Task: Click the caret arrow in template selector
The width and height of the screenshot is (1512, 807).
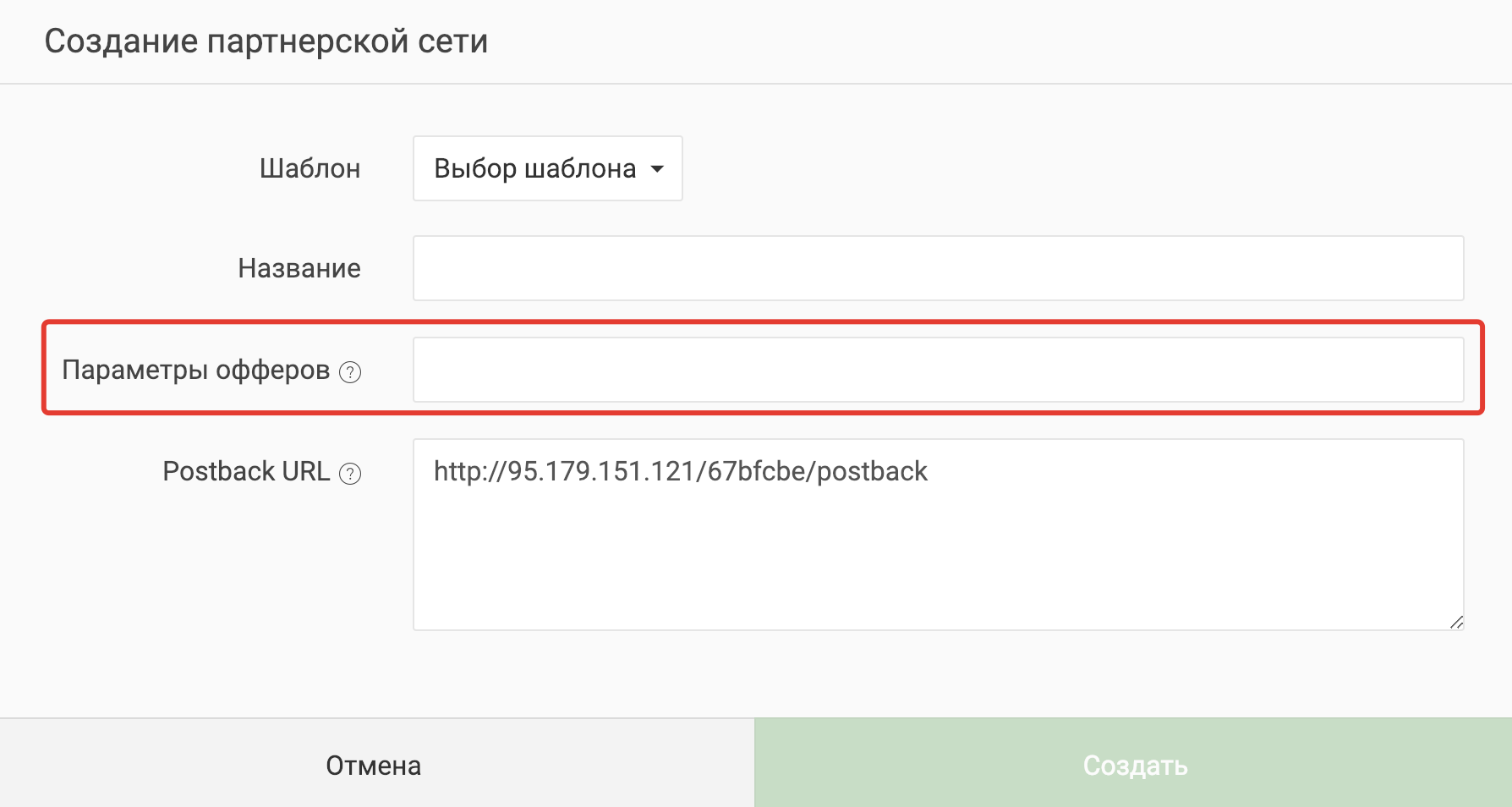Action: (657, 169)
